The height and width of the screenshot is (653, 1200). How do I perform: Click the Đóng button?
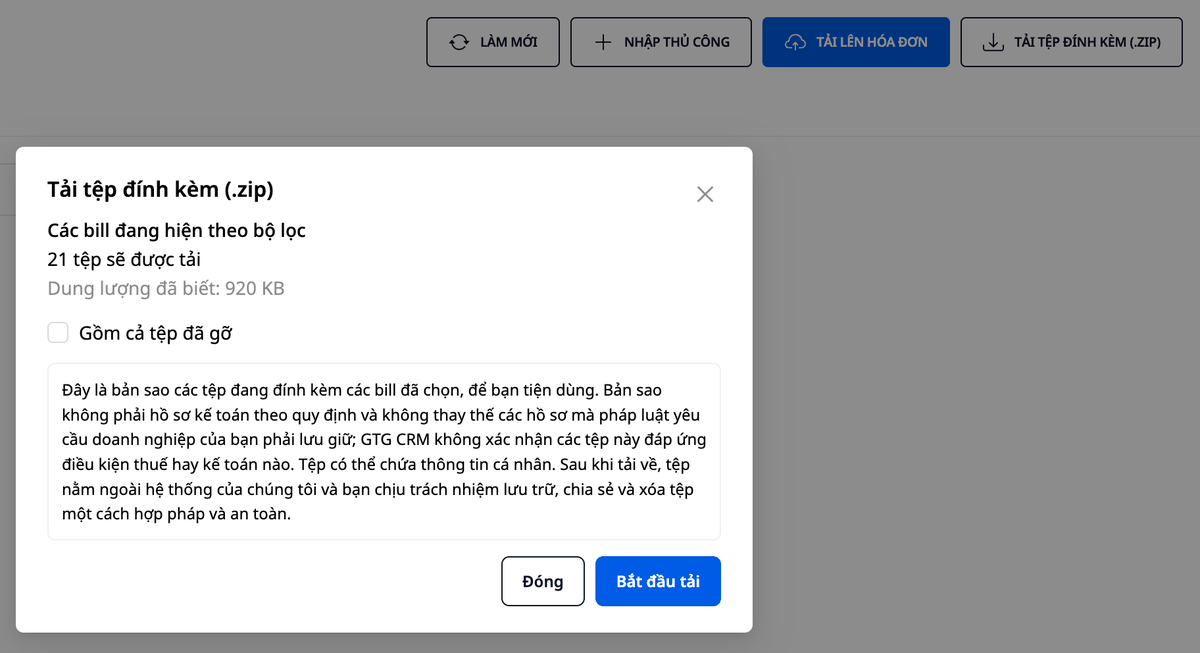[x=543, y=581]
